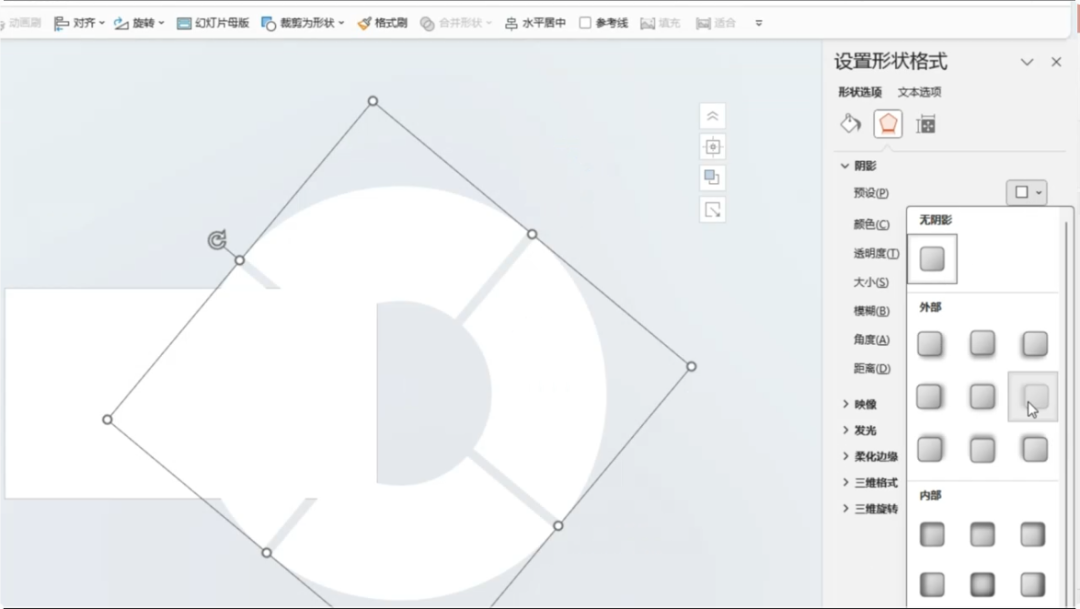Image resolution: width=1080 pixels, height=609 pixels.
Task: Open the toolbar overflow arrow
Action: pos(759,23)
